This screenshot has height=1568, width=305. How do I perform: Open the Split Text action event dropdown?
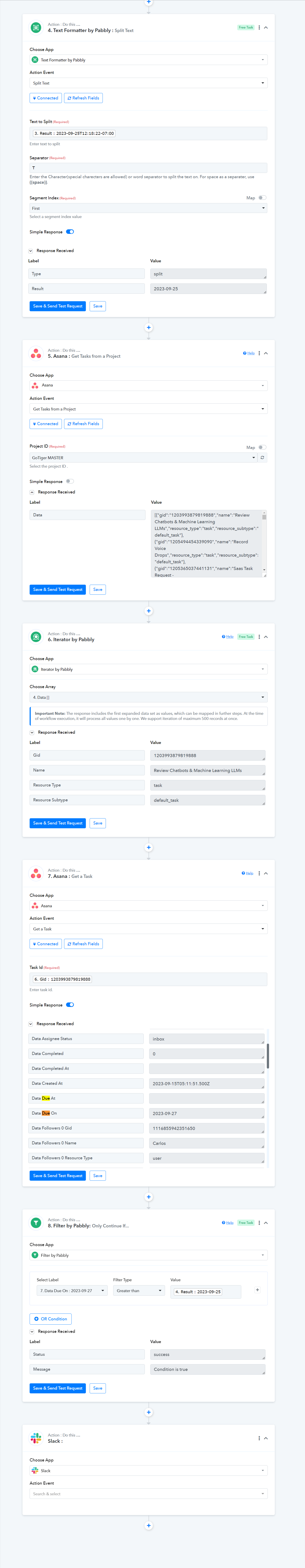coord(148,83)
